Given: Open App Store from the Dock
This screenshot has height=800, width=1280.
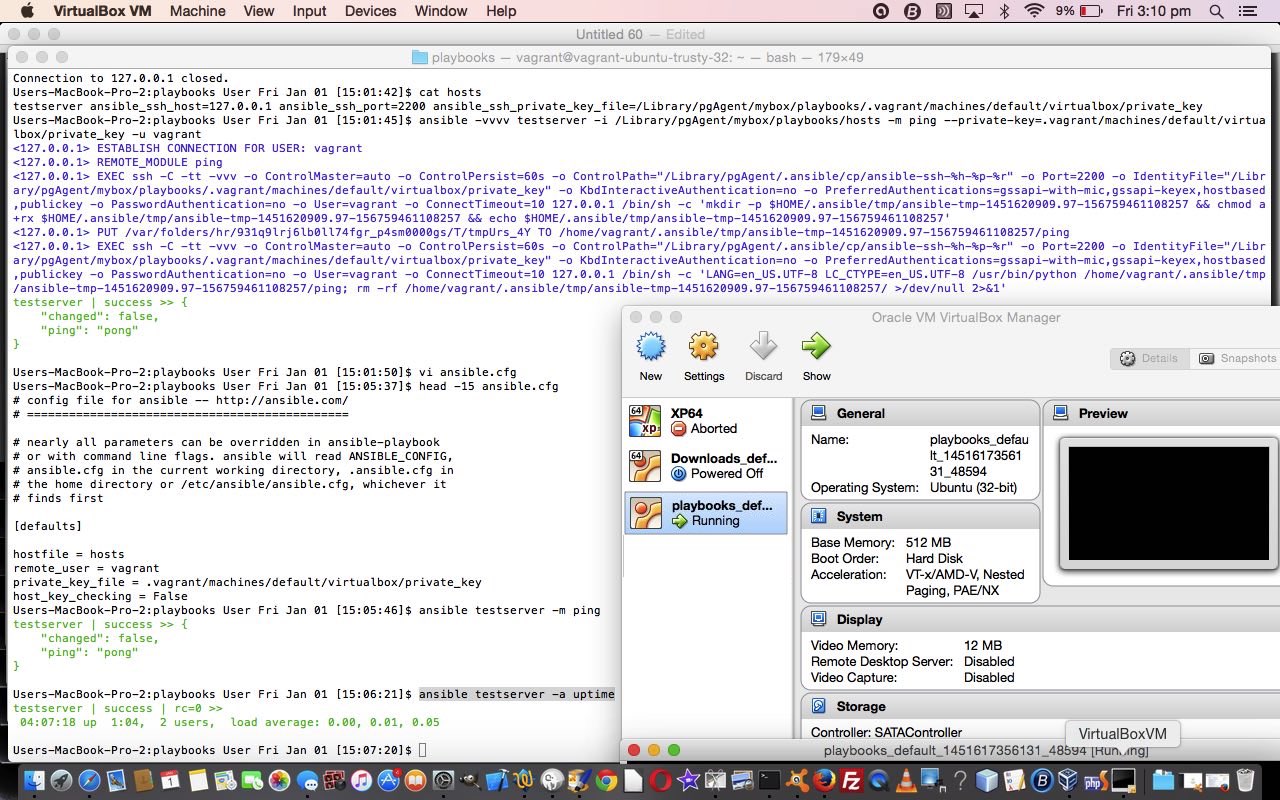Looking at the screenshot, I should (388, 780).
